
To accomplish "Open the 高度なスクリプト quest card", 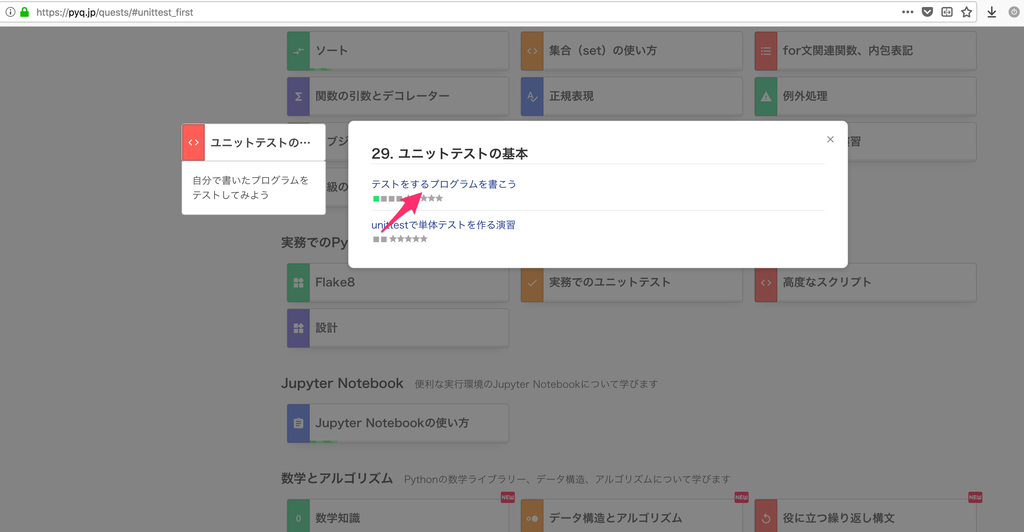I will pyautogui.click(x=865, y=283).
